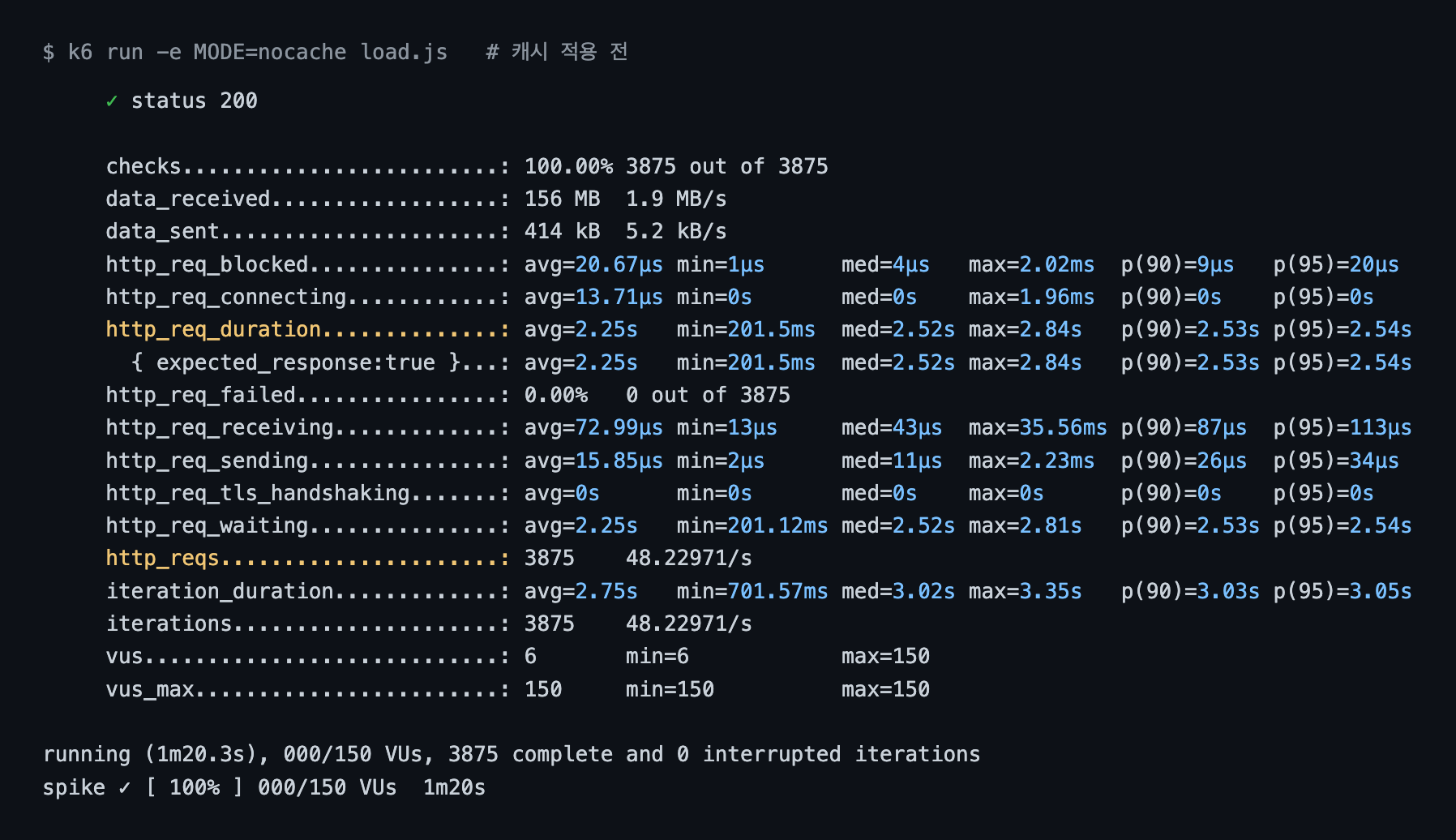Image resolution: width=1456 pixels, height=840 pixels.
Task: Click the "spike" scenario name
Action: 74,787
